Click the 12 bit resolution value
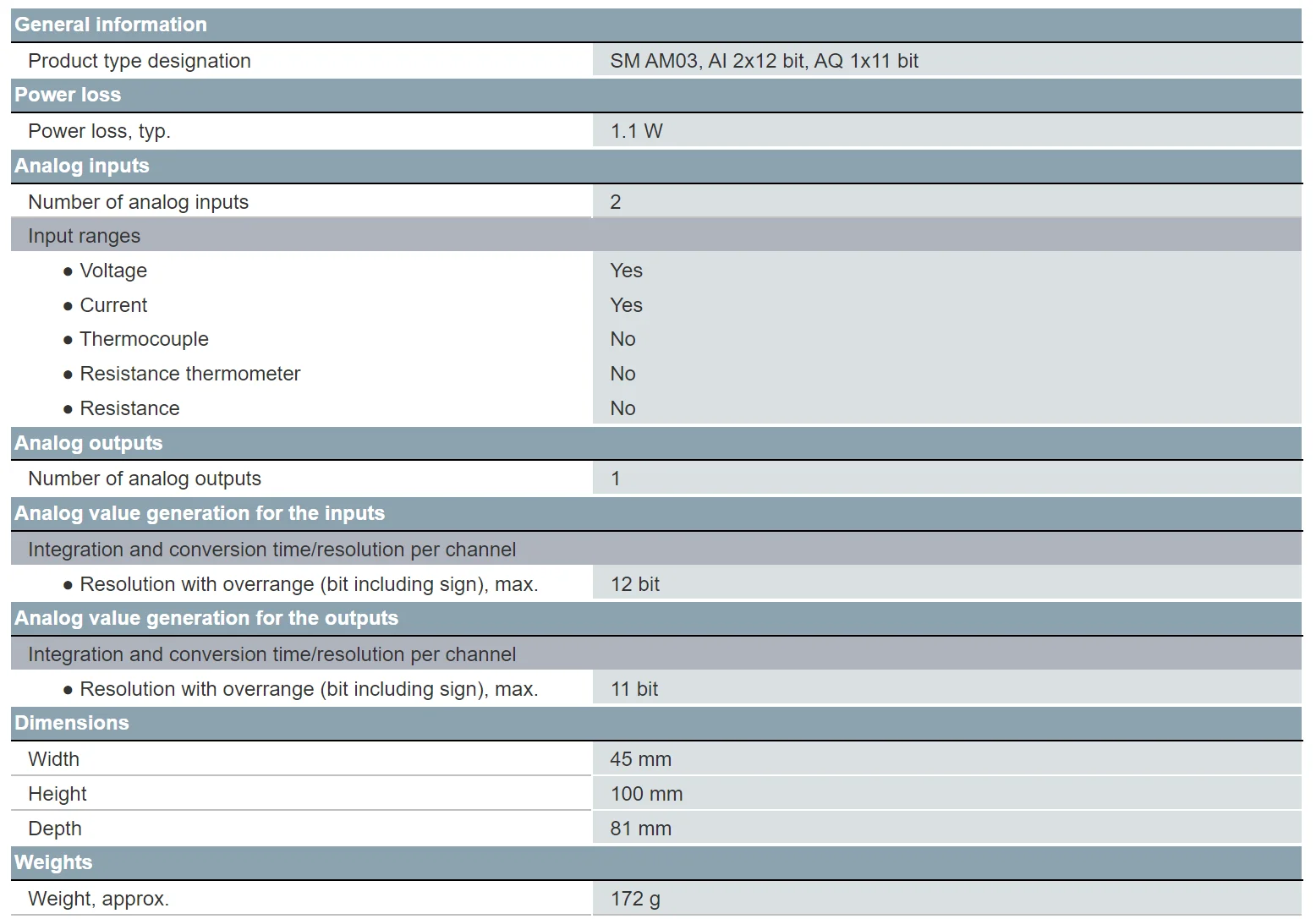Image resolution: width=1316 pixels, height=919 pixels. click(x=635, y=584)
